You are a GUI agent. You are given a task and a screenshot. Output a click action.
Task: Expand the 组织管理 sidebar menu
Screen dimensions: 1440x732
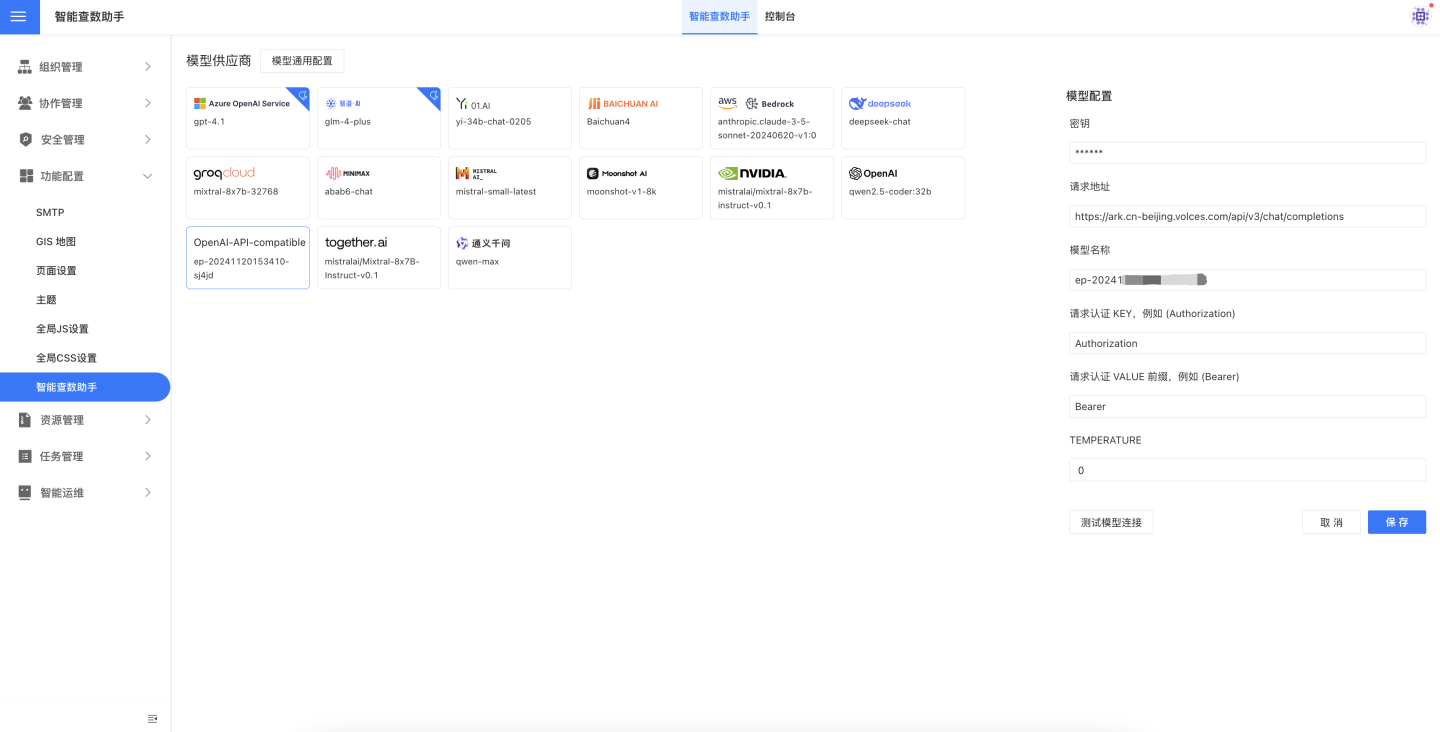pyautogui.click(x=85, y=67)
